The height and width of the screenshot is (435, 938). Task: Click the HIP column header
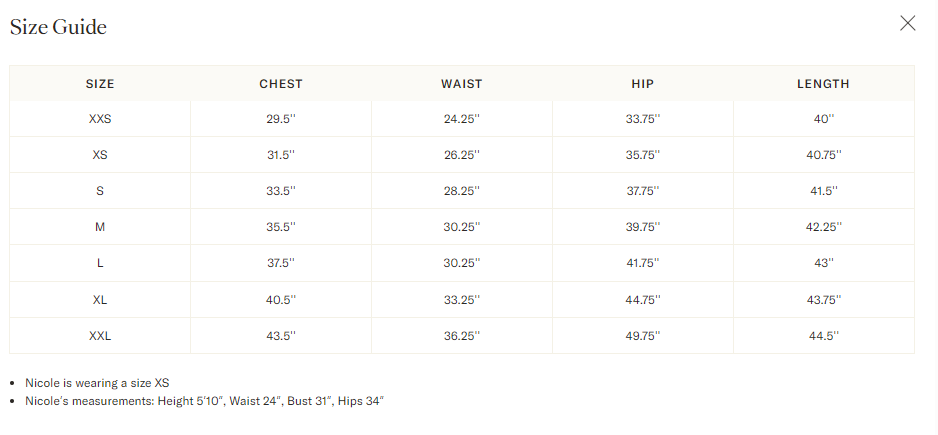[x=642, y=84]
